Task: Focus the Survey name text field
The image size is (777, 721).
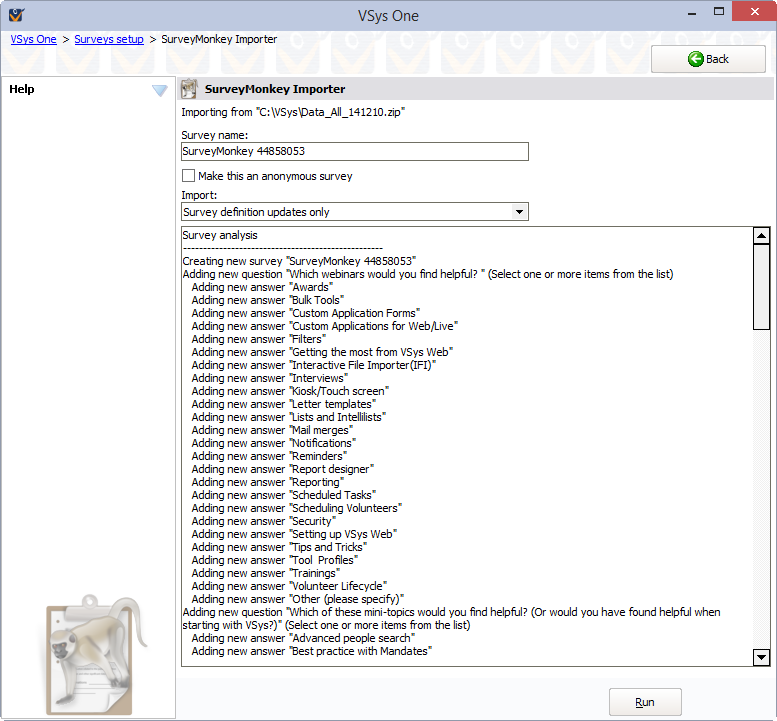Action: [x=354, y=152]
